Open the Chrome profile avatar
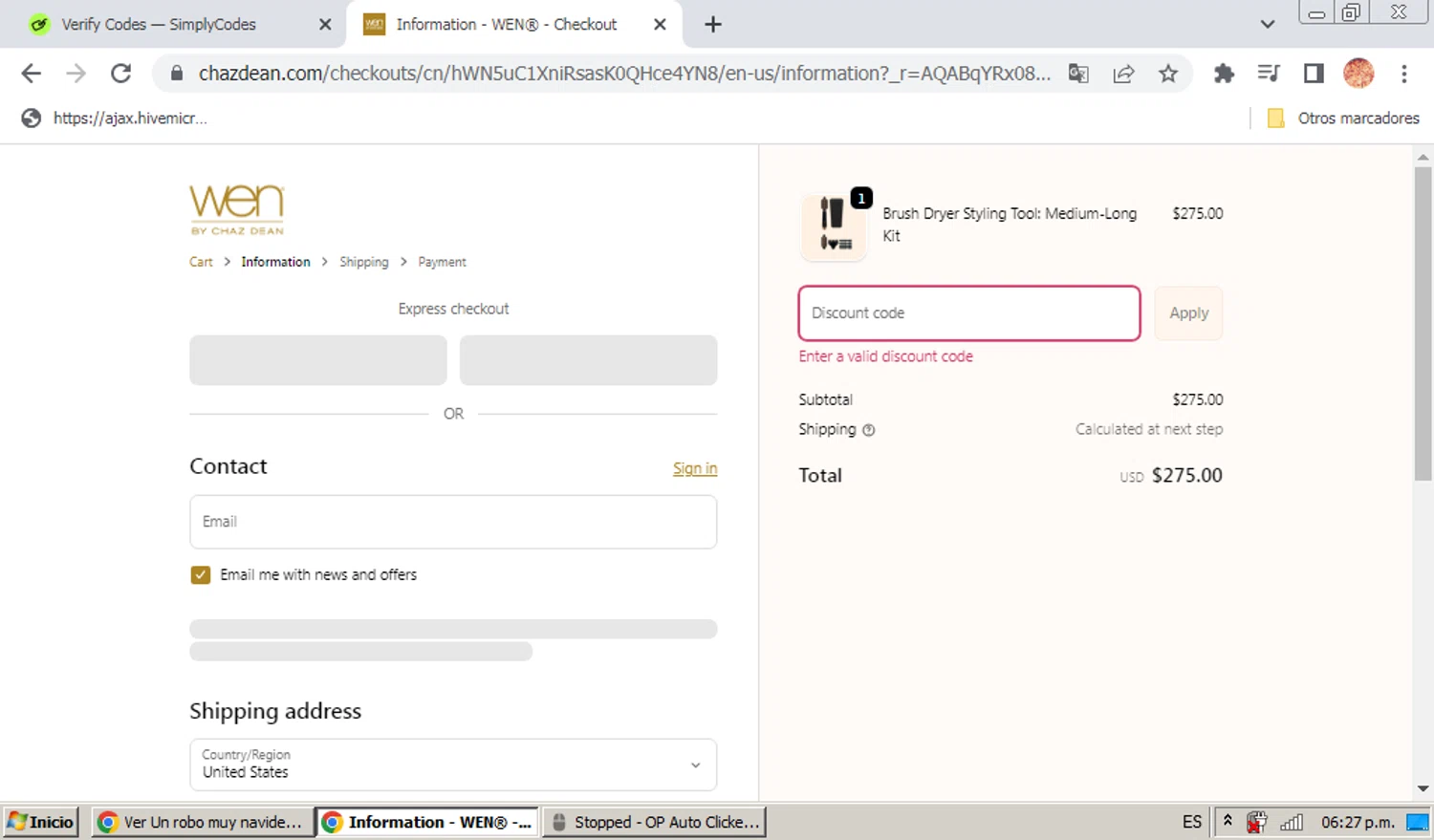 pos(1358,74)
